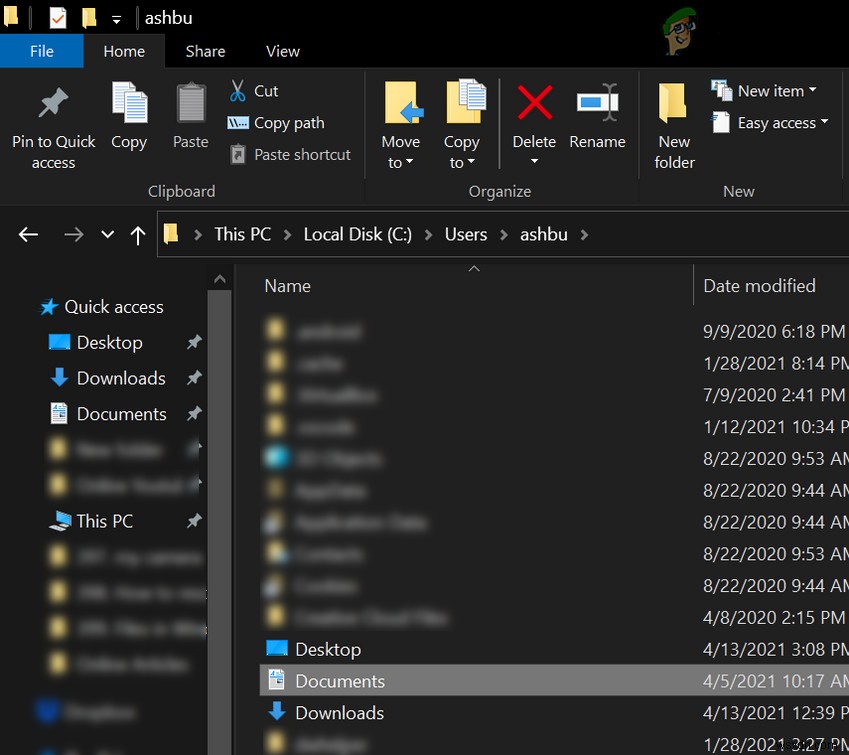Open the Delete button dropdown arrow

[534, 160]
